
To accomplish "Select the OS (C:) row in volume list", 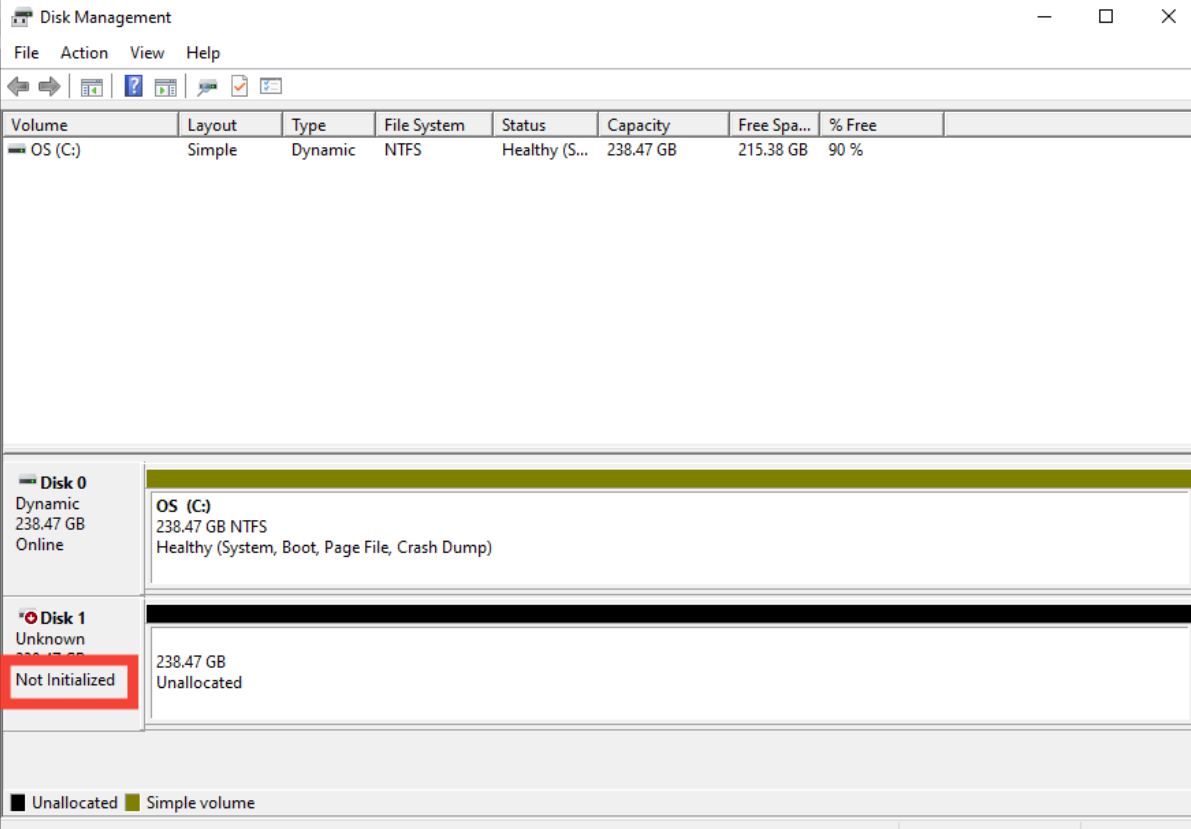I will [46, 150].
